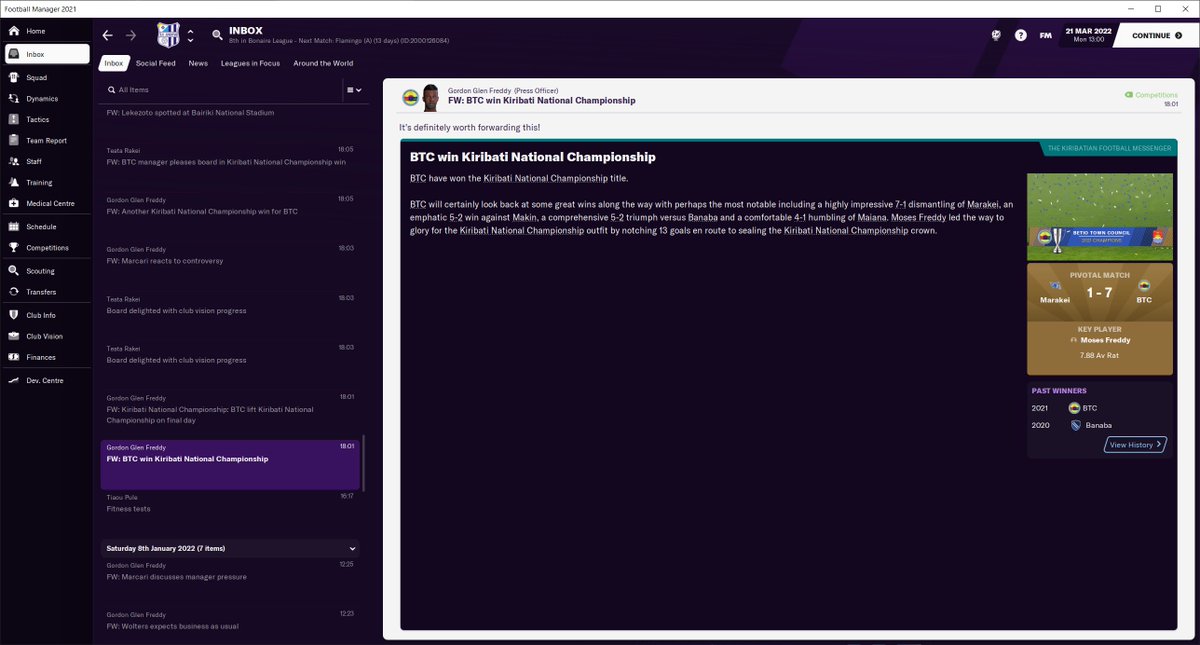Open the inbox filter options dropdown

point(354,90)
